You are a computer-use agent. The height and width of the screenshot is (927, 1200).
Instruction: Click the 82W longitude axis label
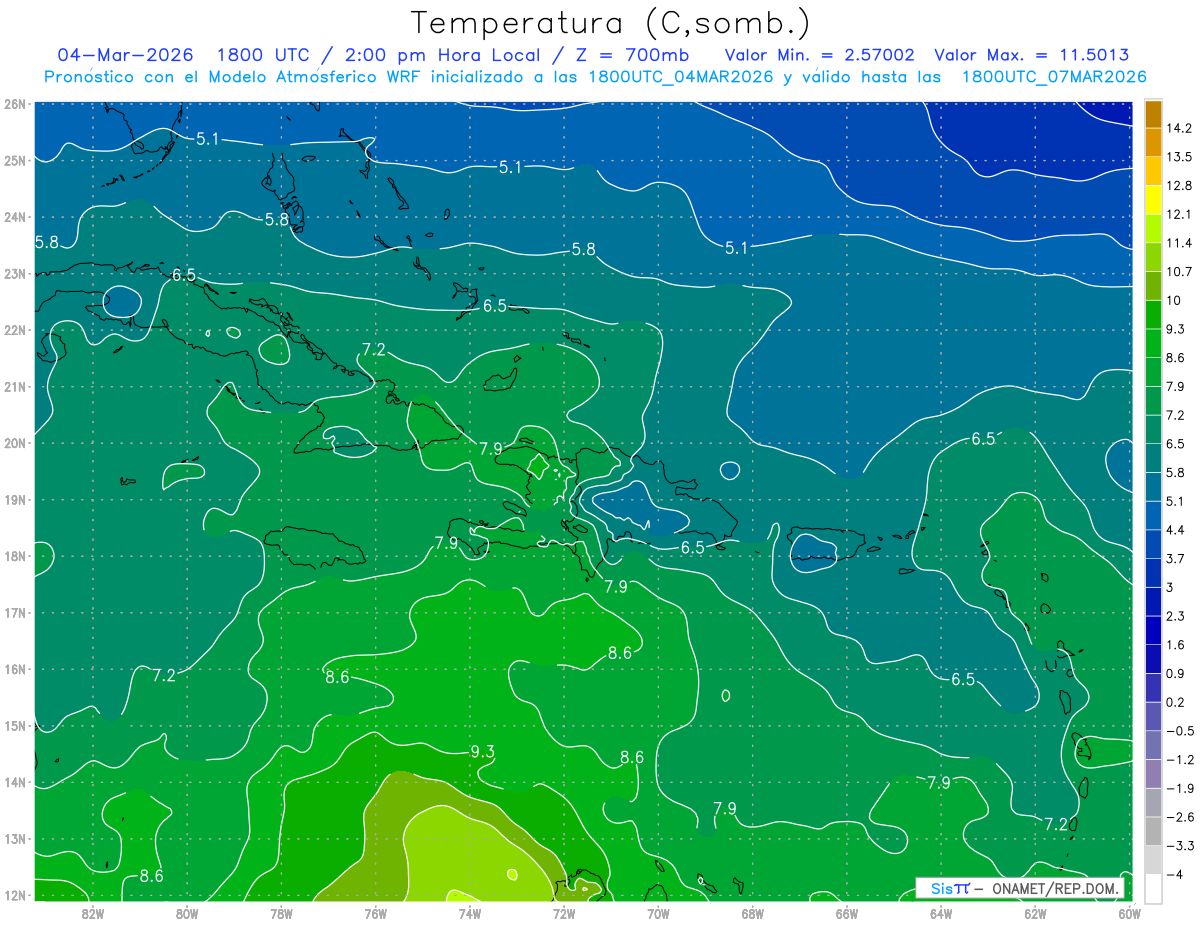point(93,912)
